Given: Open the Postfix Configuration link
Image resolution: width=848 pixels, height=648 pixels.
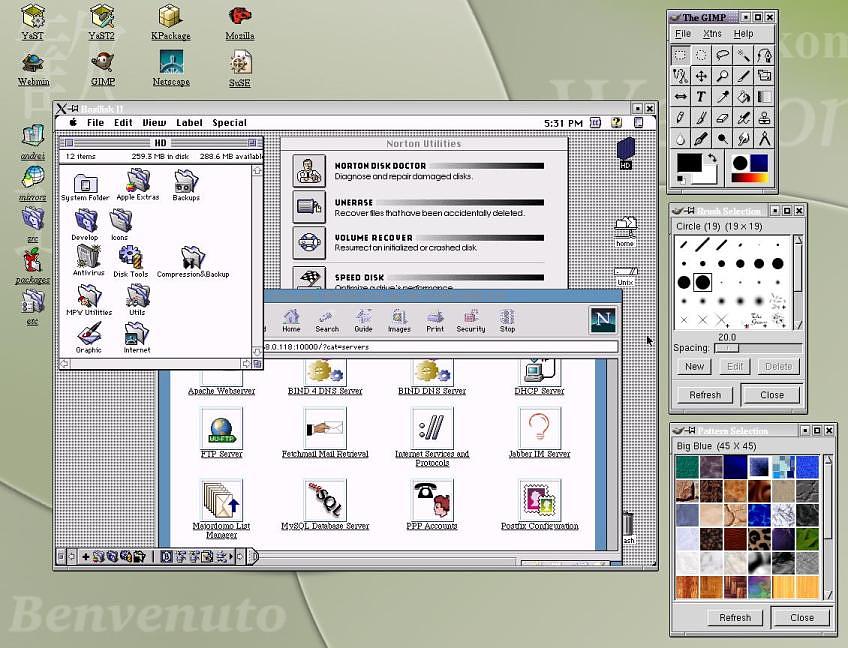Looking at the screenshot, I should (540, 526).
